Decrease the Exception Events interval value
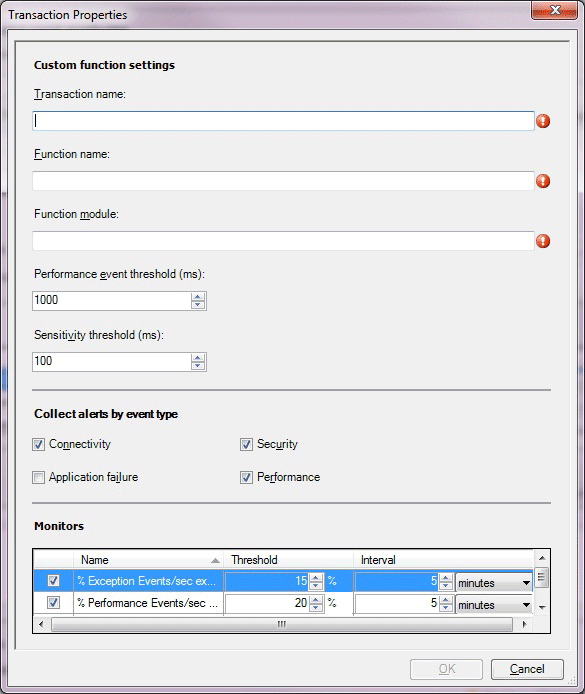This screenshot has width=585, height=694. click(x=446, y=586)
